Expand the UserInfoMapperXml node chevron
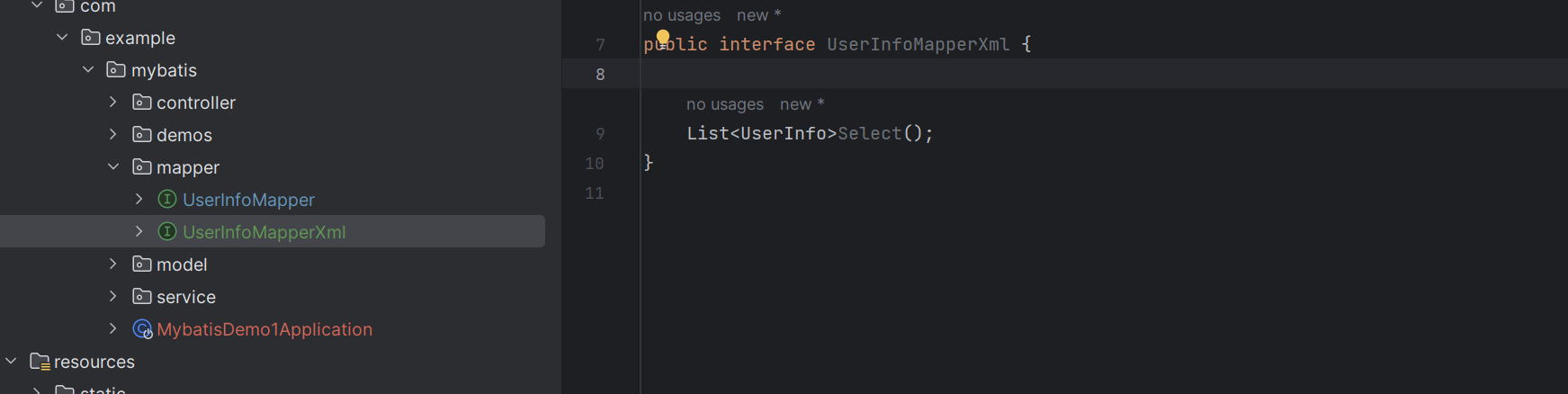This screenshot has width=1568, height=394. tap(139, 232)
